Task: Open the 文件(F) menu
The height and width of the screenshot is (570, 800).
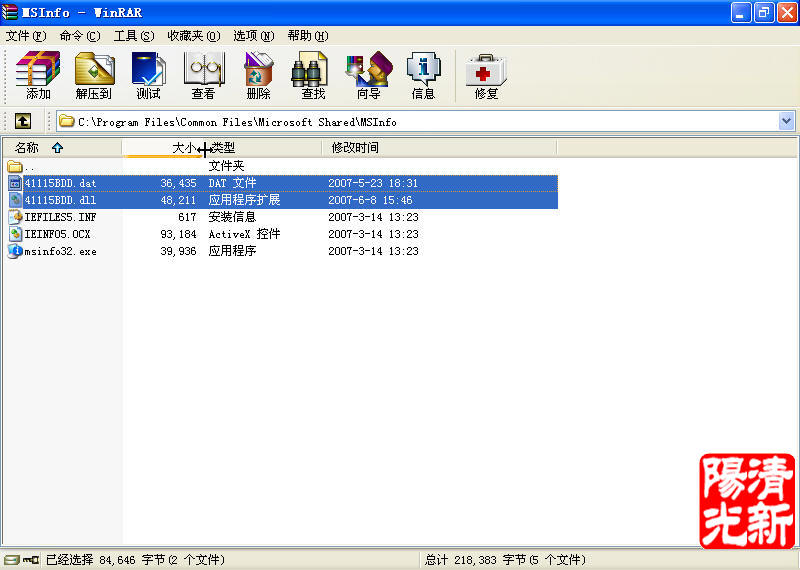Action: (26, 36)
